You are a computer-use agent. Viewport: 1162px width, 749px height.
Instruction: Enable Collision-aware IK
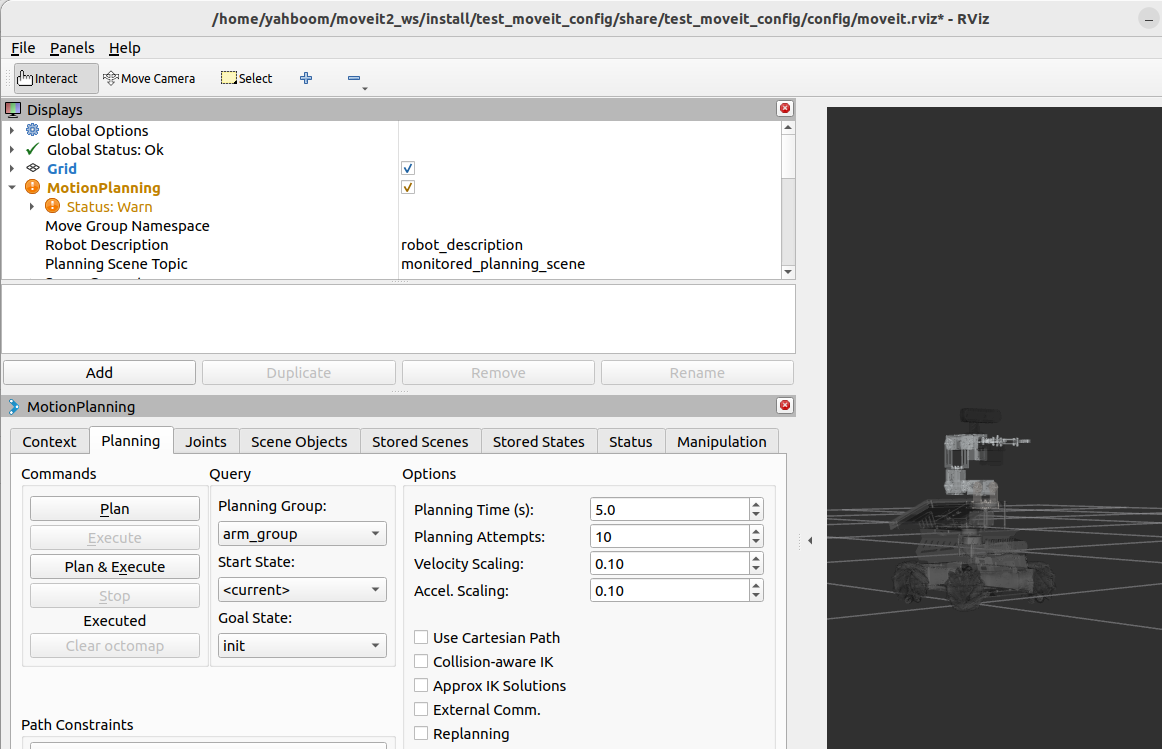[x=421, y=662]
